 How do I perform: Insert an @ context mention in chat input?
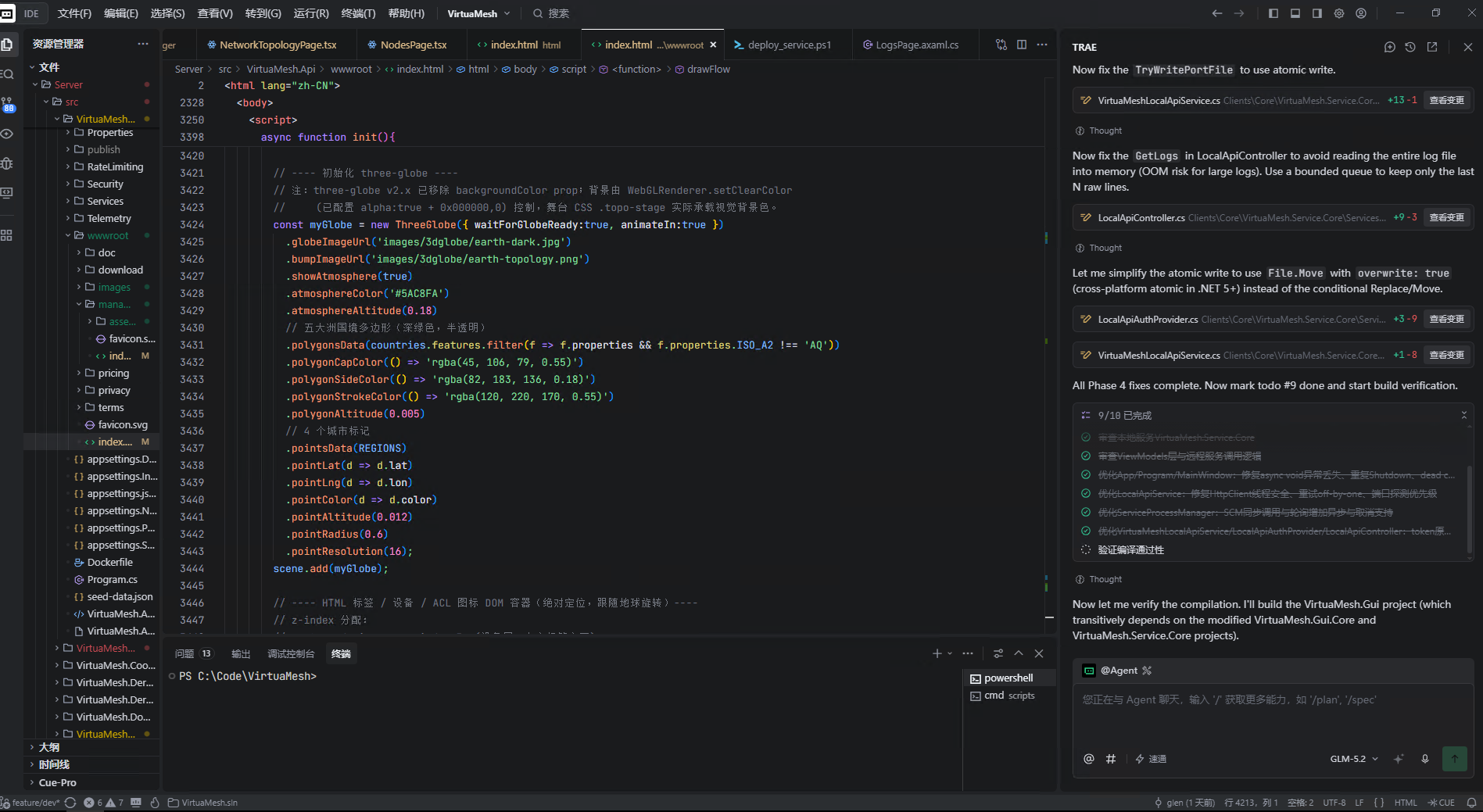click(x=1089, y=759)
